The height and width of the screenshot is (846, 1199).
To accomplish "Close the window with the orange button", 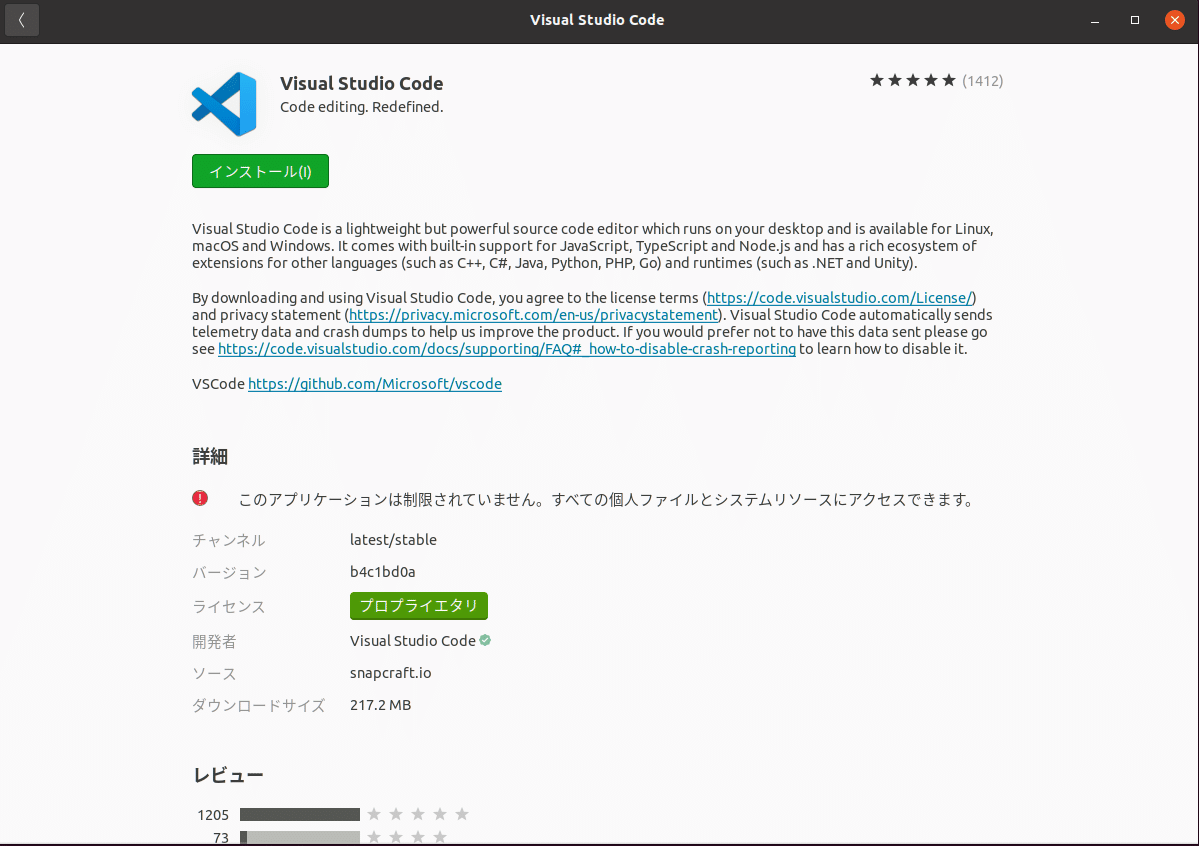I will tap(1175, 20).
